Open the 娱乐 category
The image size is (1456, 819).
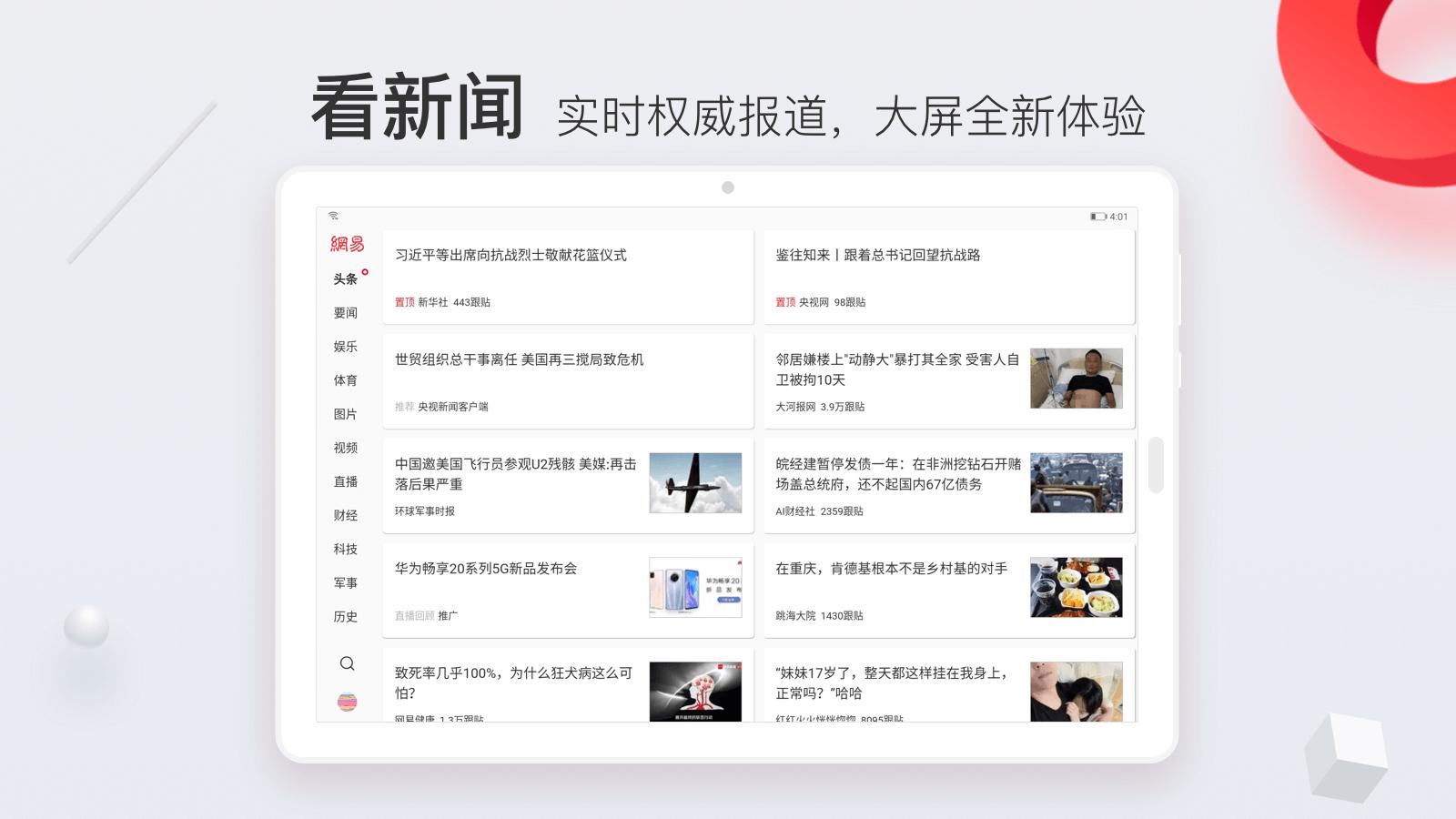pos(345,347)
